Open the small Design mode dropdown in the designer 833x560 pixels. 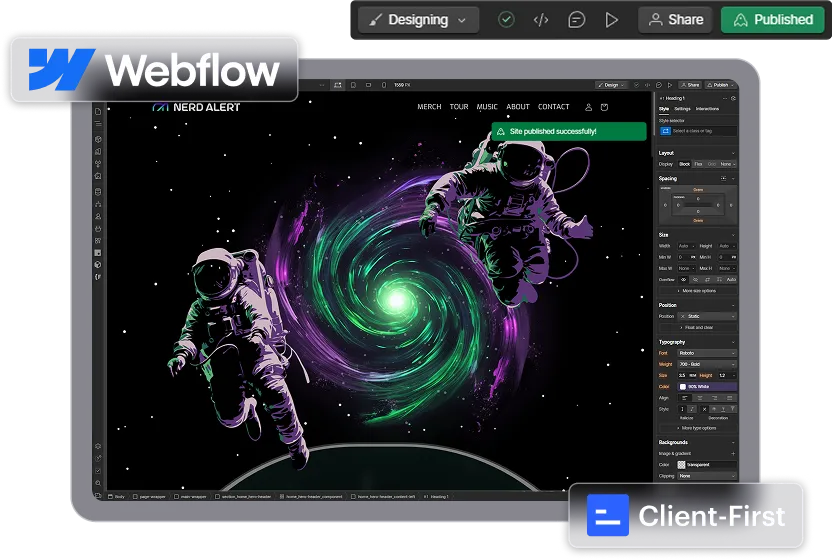611,85
